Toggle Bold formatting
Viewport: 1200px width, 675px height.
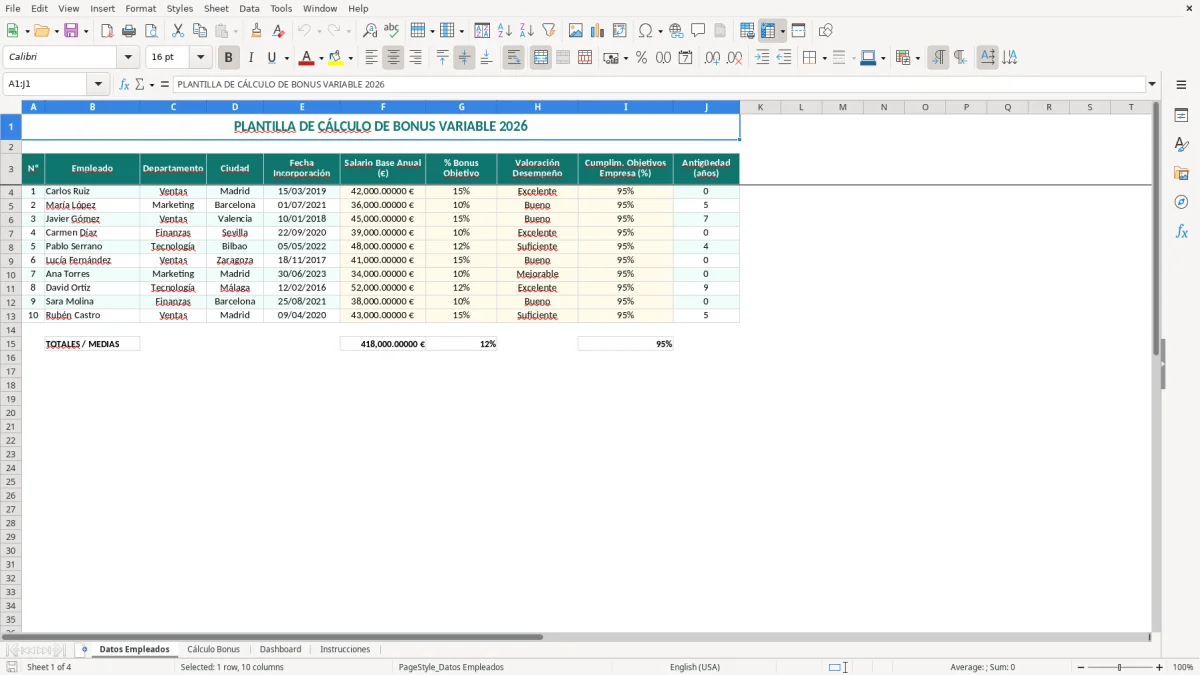229,58
